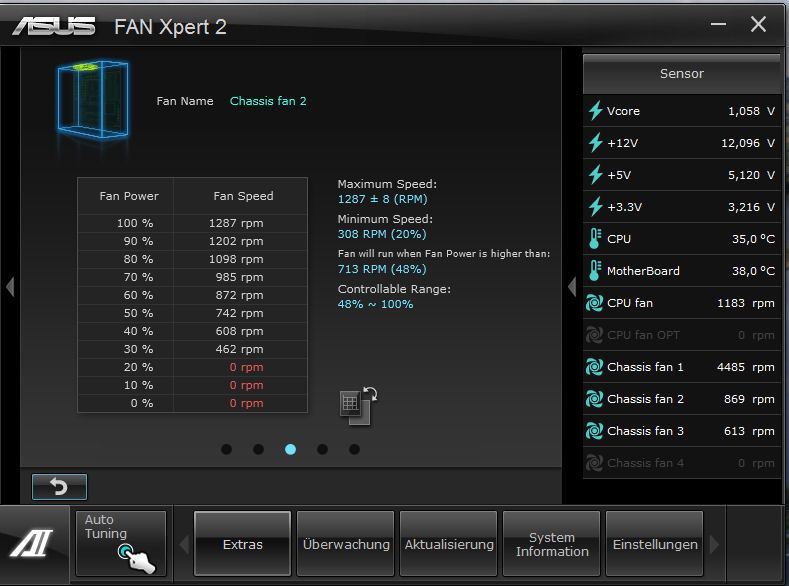Click the Chassis fan 1 spinner icon
The image size is (789, 586).
(594, 367)
